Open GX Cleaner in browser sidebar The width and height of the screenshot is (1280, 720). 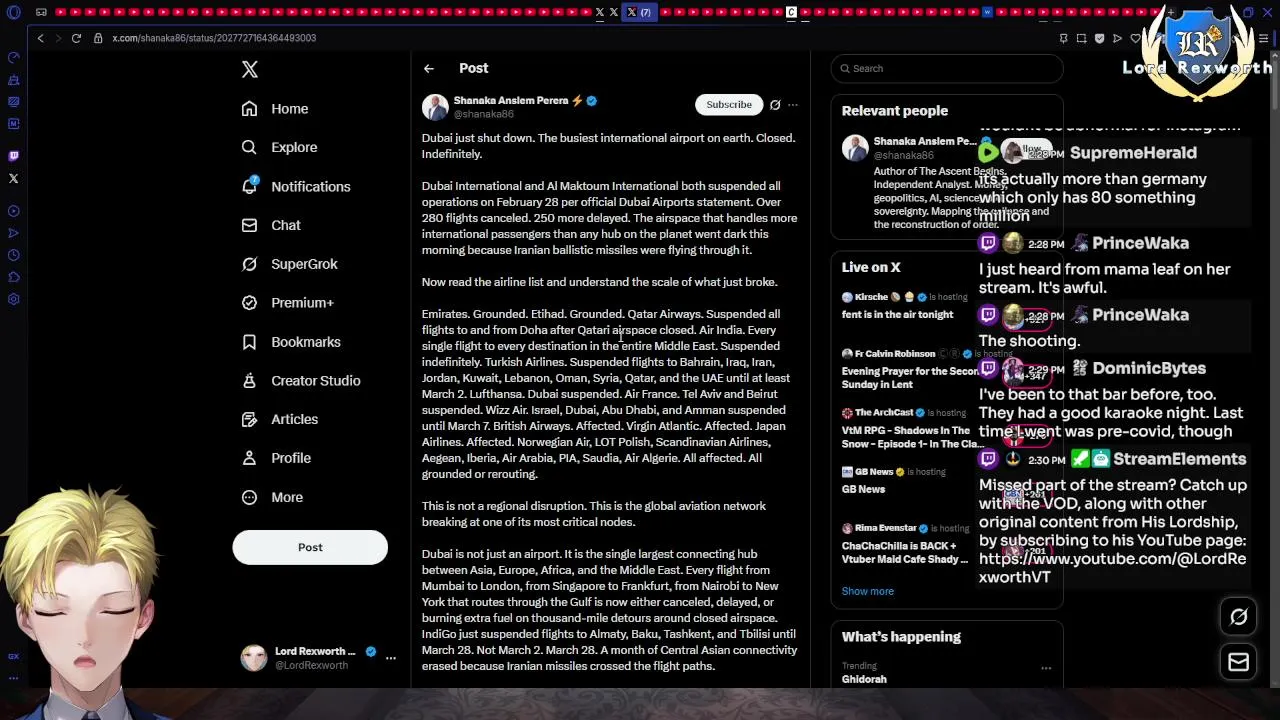pos(13,80)
